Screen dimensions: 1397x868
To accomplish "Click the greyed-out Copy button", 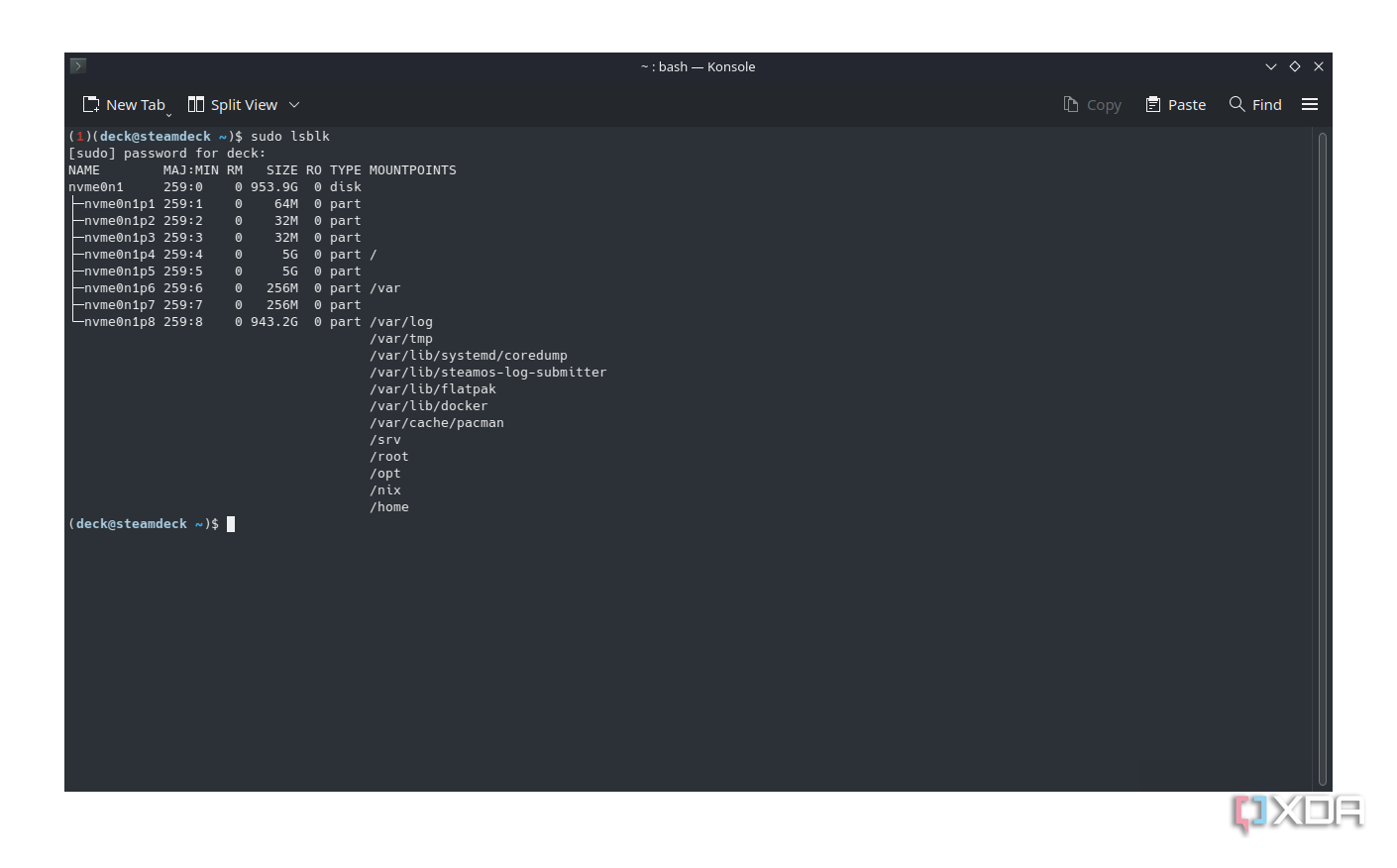I will click(1092, 104).
